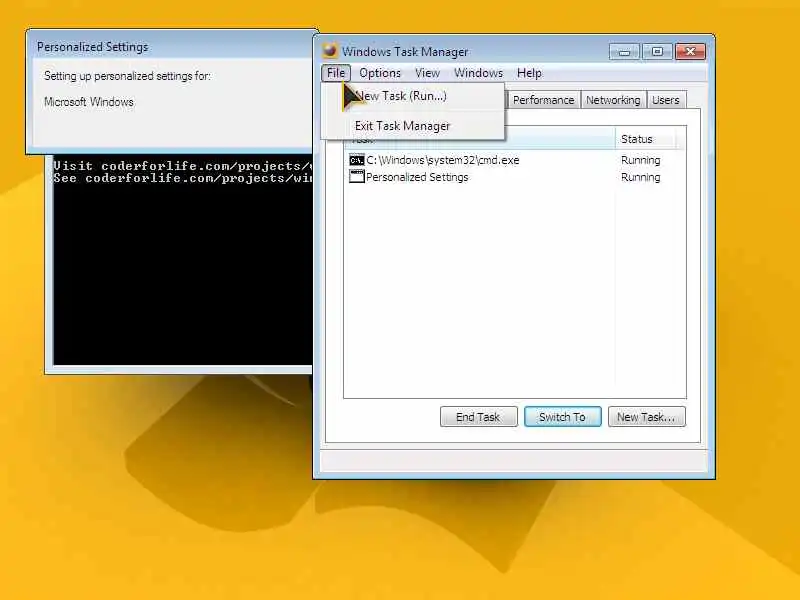The height and width of the screenshot is (600, 800).
Task: Switch to the Networking tab
Action: tap(613, 100)
